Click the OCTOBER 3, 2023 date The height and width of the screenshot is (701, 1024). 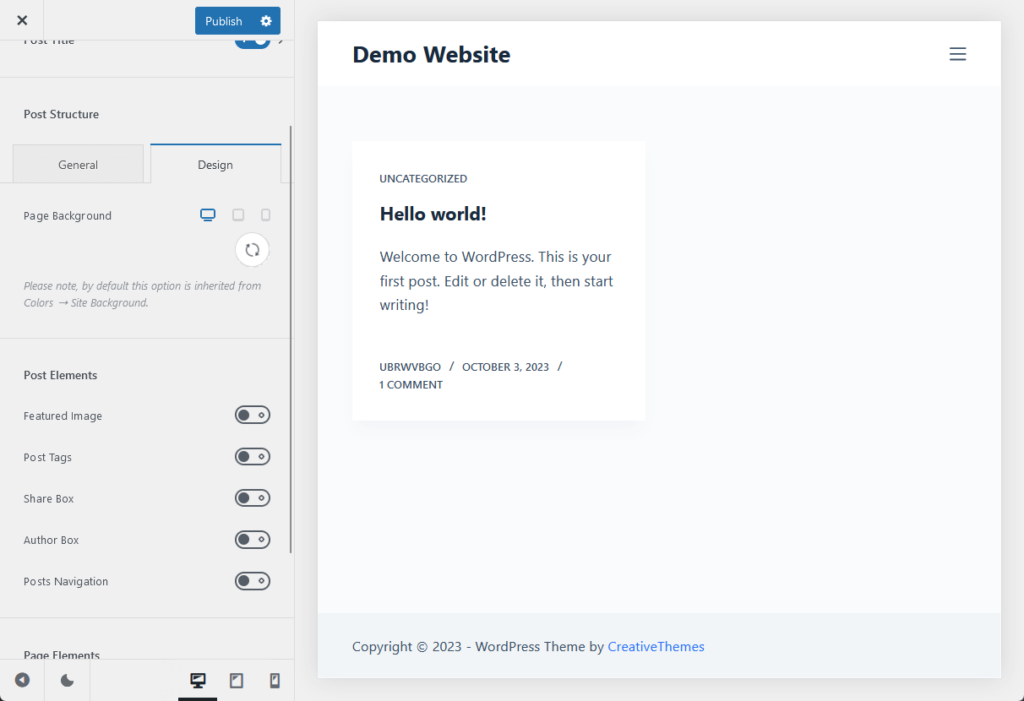point(505,367)
